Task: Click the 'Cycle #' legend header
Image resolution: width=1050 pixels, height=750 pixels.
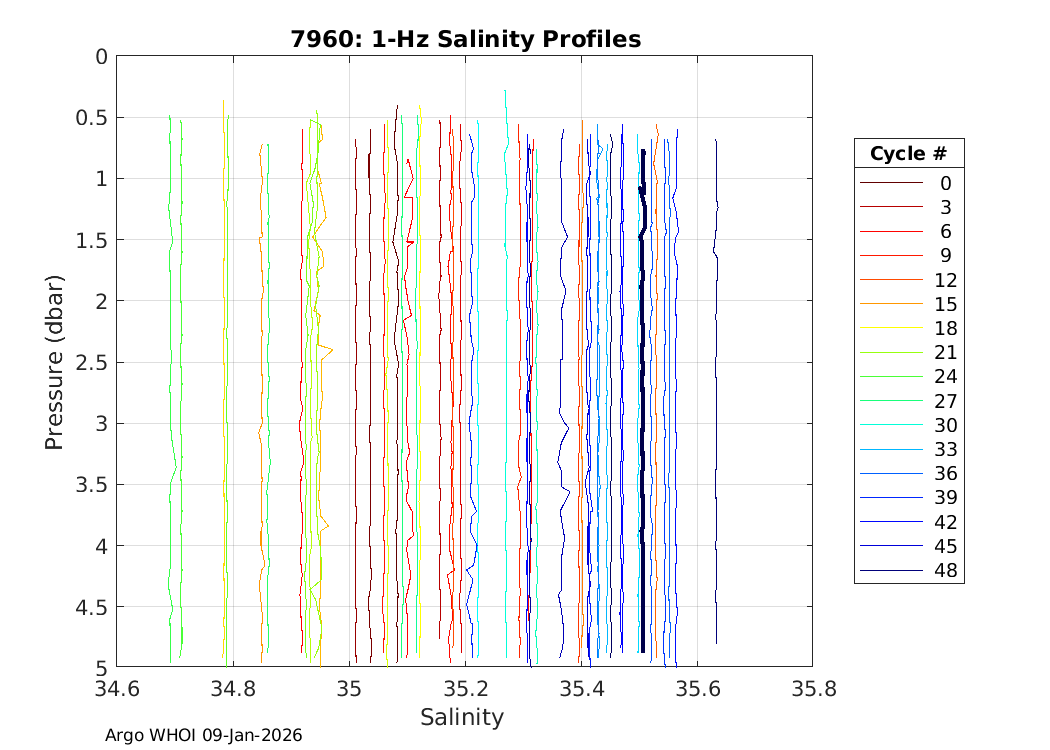Action: (x=908, y=154)
